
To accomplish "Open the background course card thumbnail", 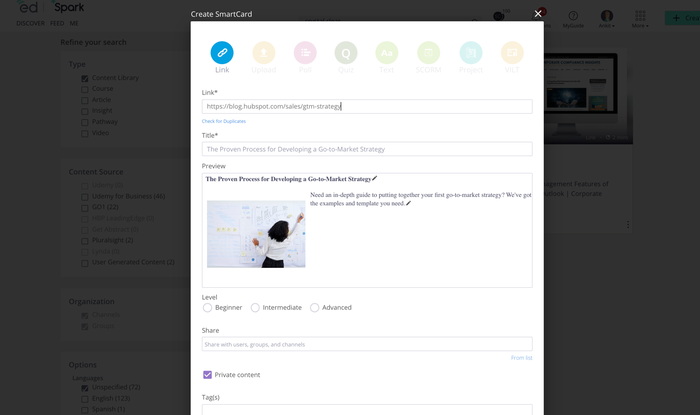I will pyautogui.click(x=588, y=96).
